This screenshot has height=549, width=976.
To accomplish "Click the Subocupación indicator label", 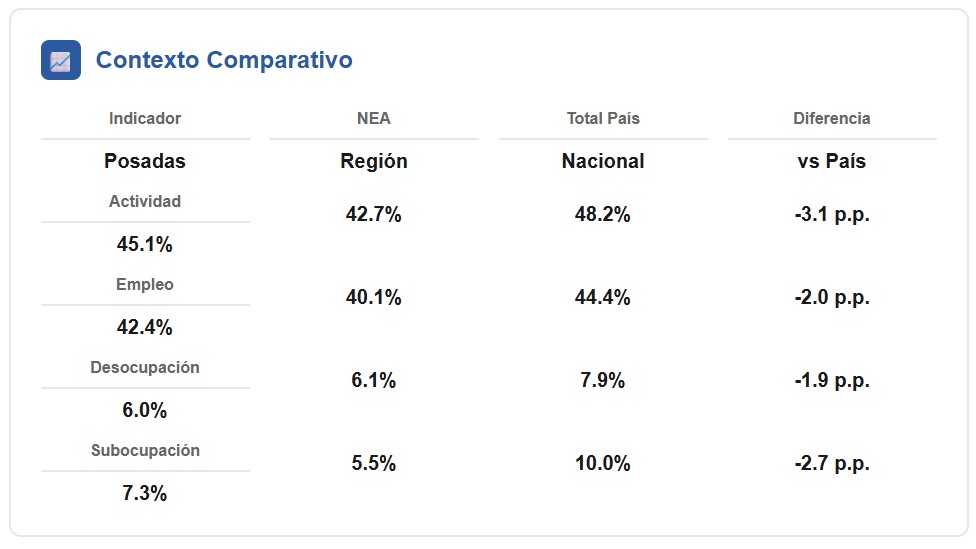I will point(145,450).
